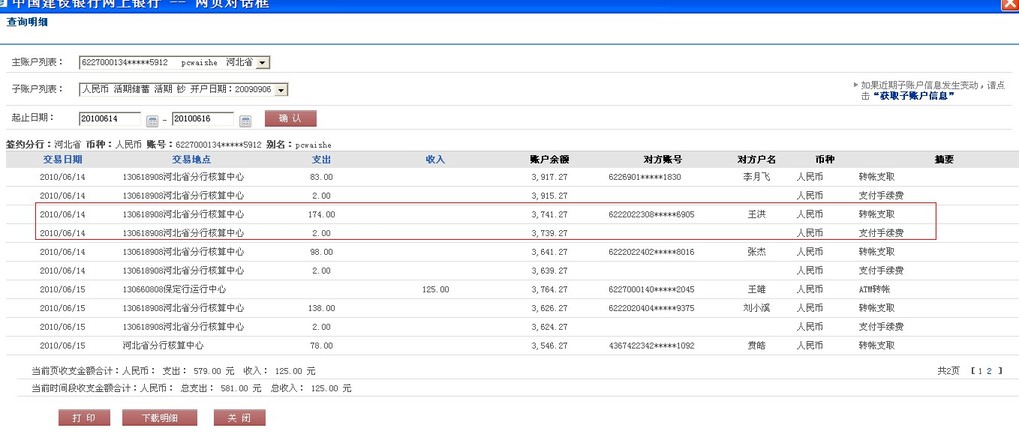Click account number 6227000140*****2045
Viewport: 1019px width, 437px height.
point(651,290)
